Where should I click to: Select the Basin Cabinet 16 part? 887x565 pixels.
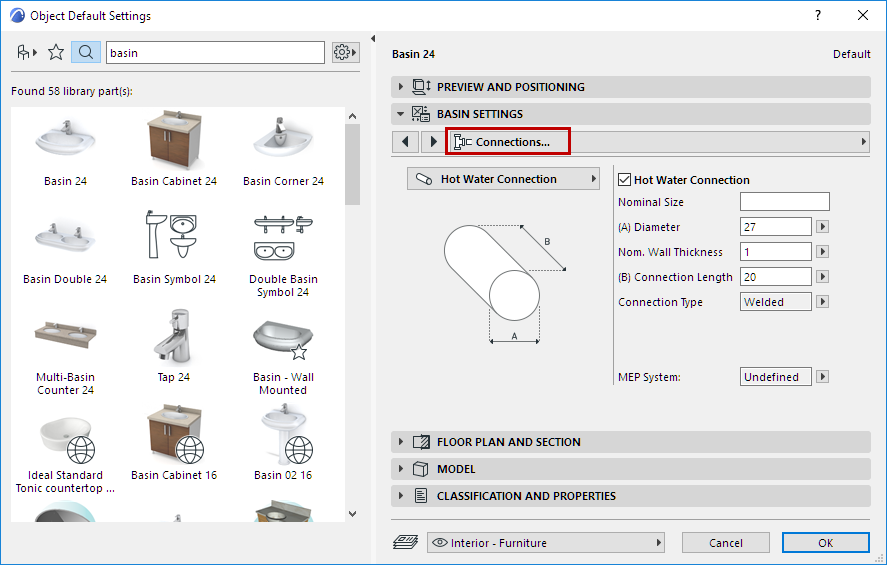coord(174,442)
